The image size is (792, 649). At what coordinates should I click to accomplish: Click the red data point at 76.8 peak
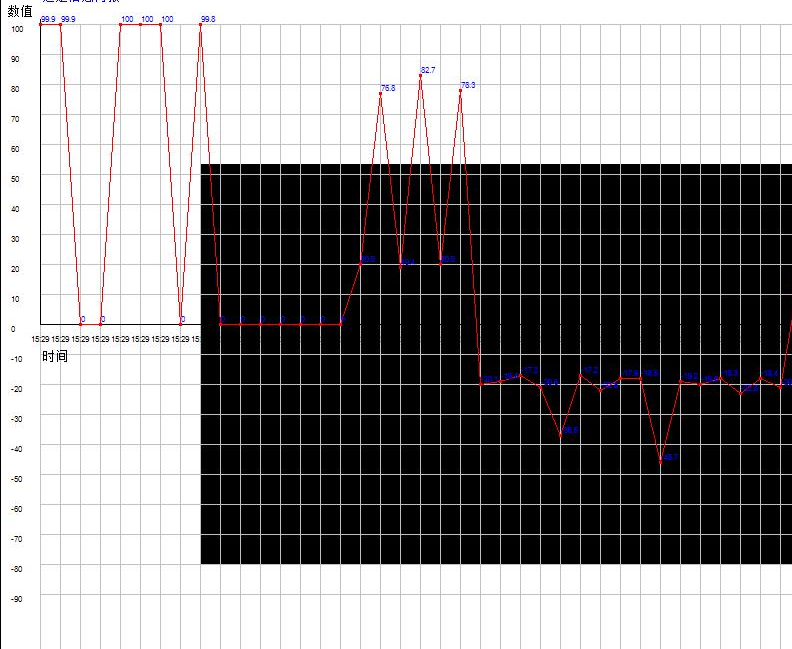380,93
